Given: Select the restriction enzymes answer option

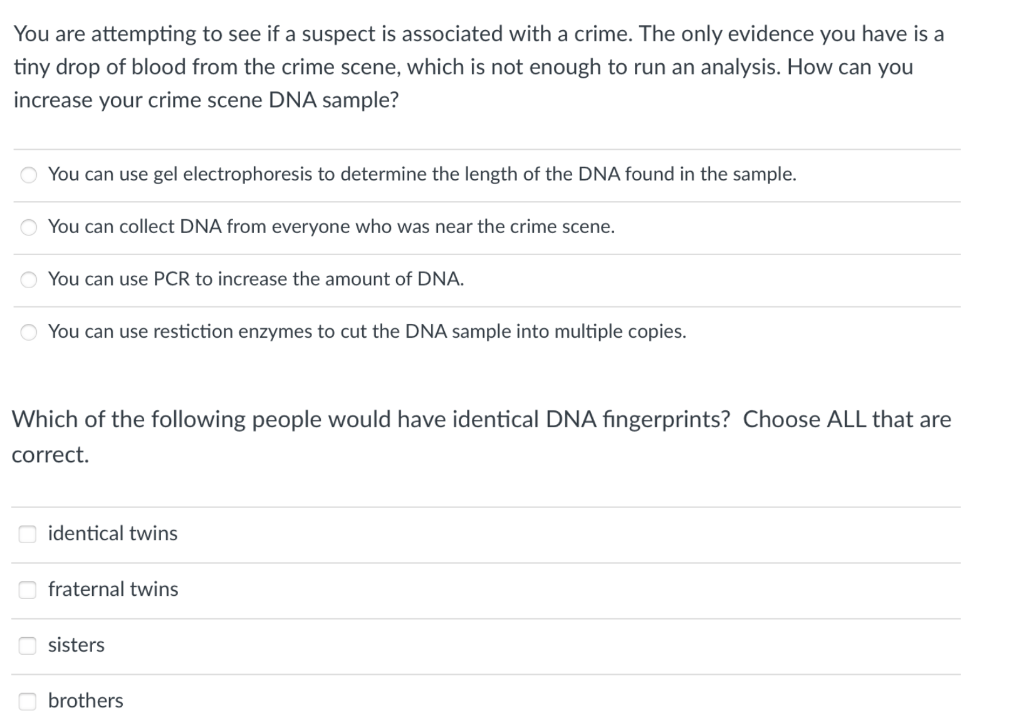Looking at the screenshot, I should point(27,331).
